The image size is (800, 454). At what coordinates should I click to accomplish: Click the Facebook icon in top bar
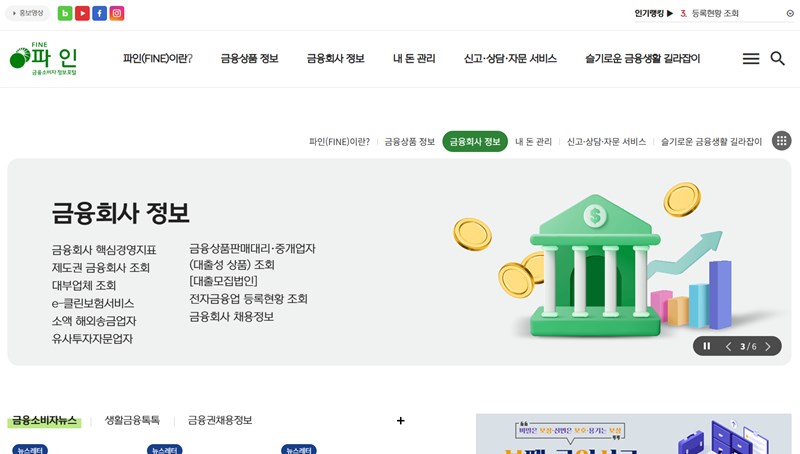point(99,13)
